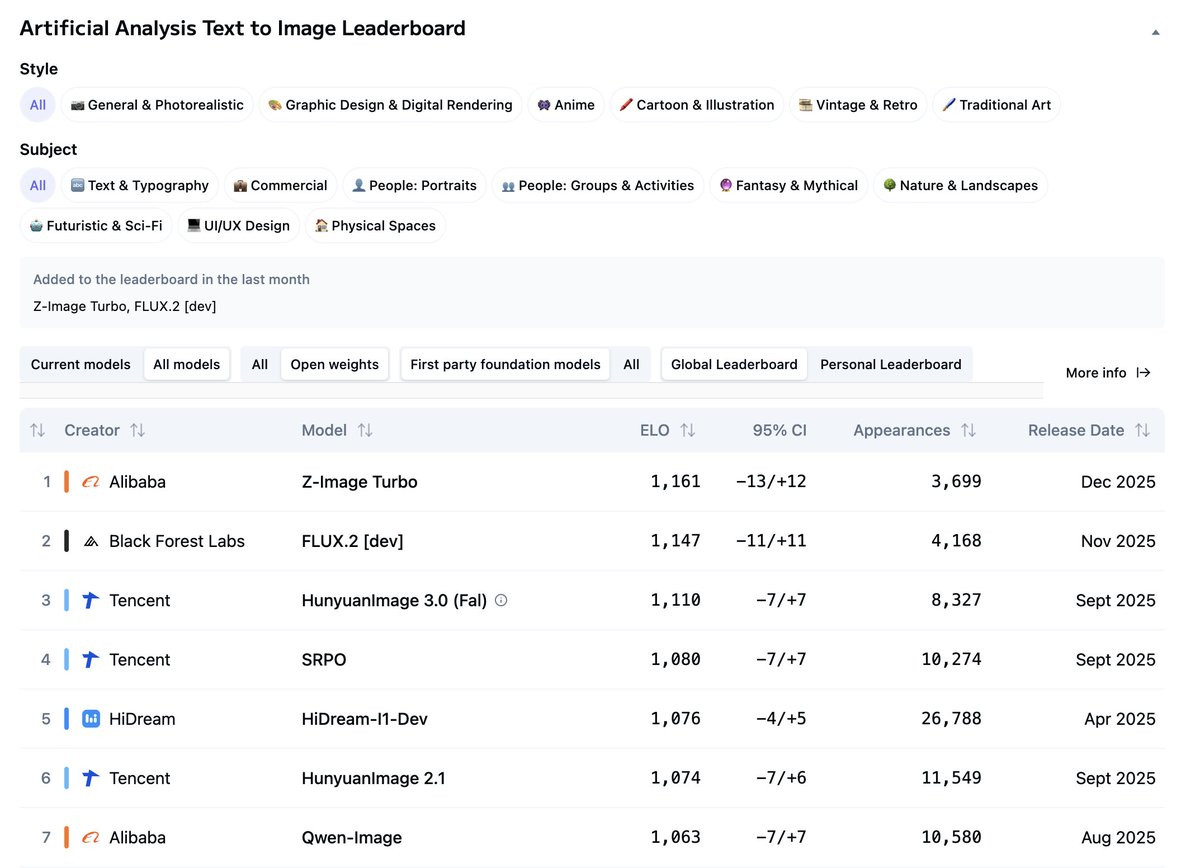Collapse the leaderboard section with top-right arrow
This screenshot has width=1200, height=868.
click(1155, 32)
